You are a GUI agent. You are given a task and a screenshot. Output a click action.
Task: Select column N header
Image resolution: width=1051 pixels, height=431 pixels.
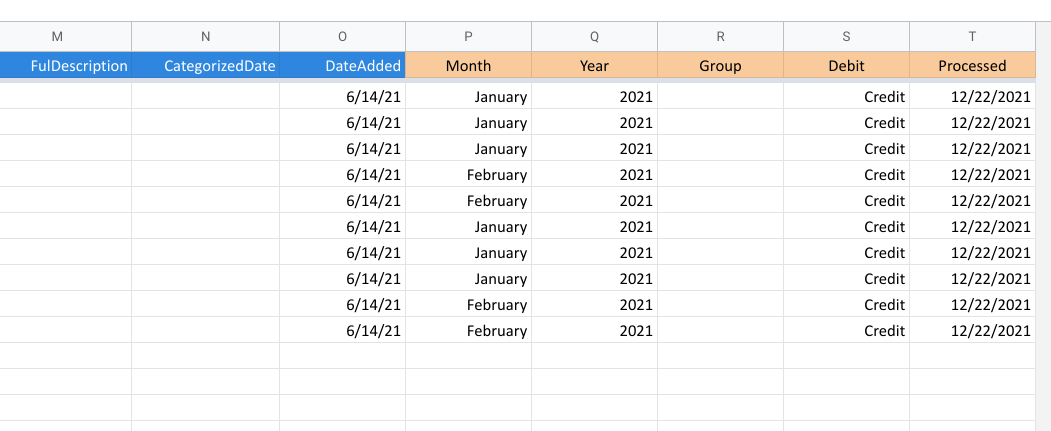pyautogui.click(x=206, y=37)
